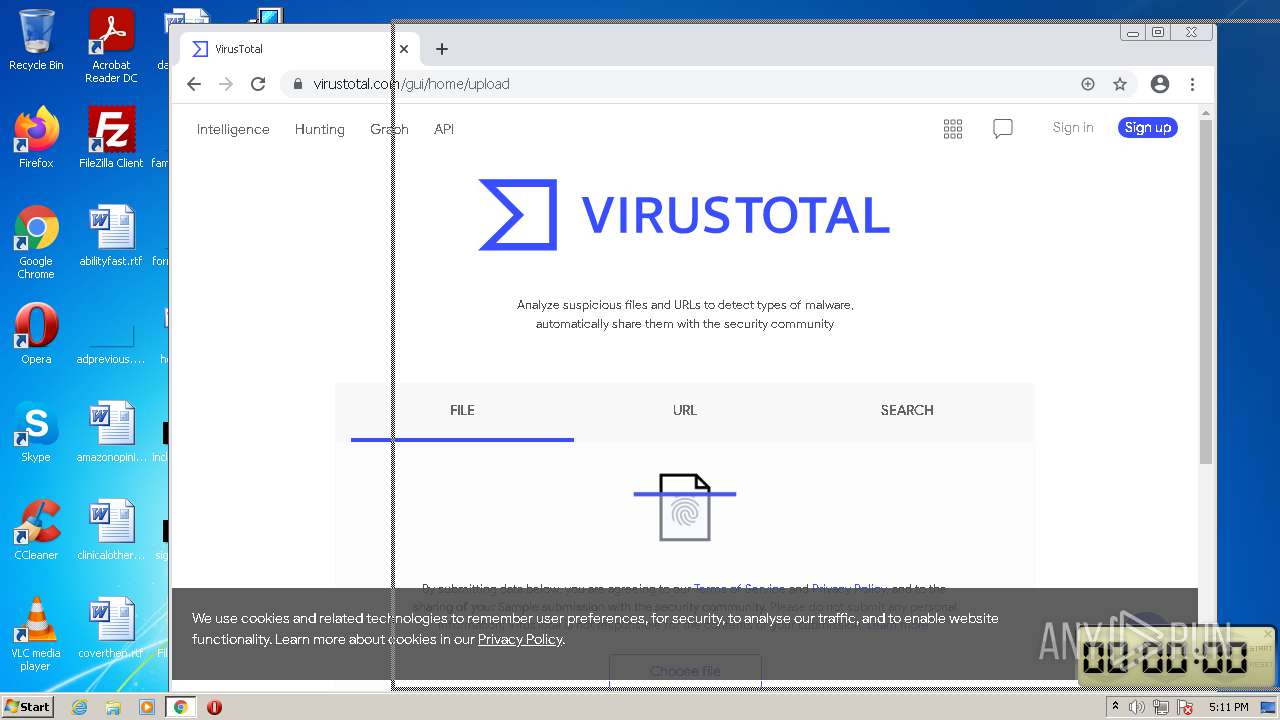Open Hunting in the navigation bar
The width and height of the screenshot is (1280, 720).
click(x=319, y=129)
